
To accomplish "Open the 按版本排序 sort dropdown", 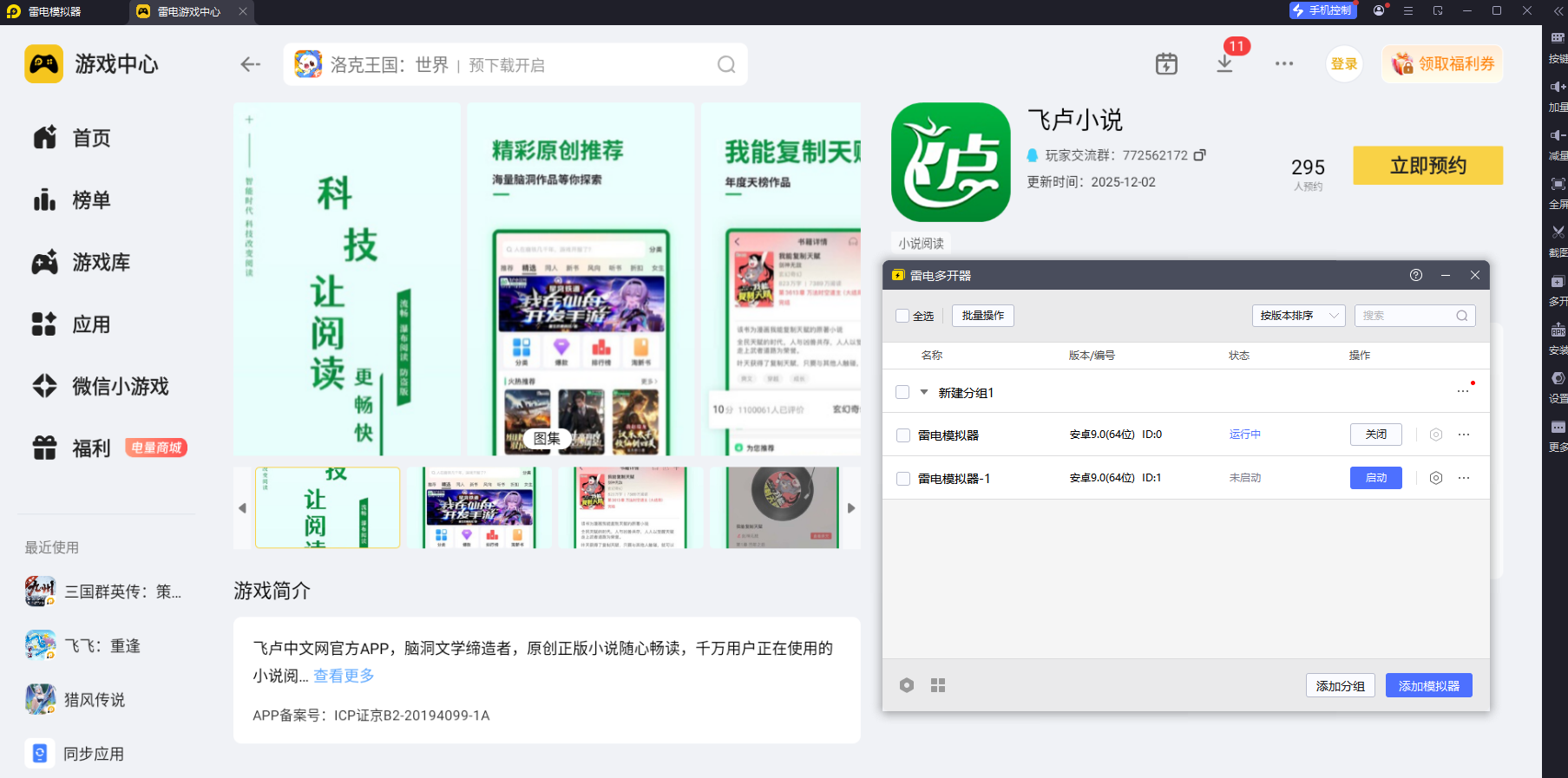I will coord(1298,316).
